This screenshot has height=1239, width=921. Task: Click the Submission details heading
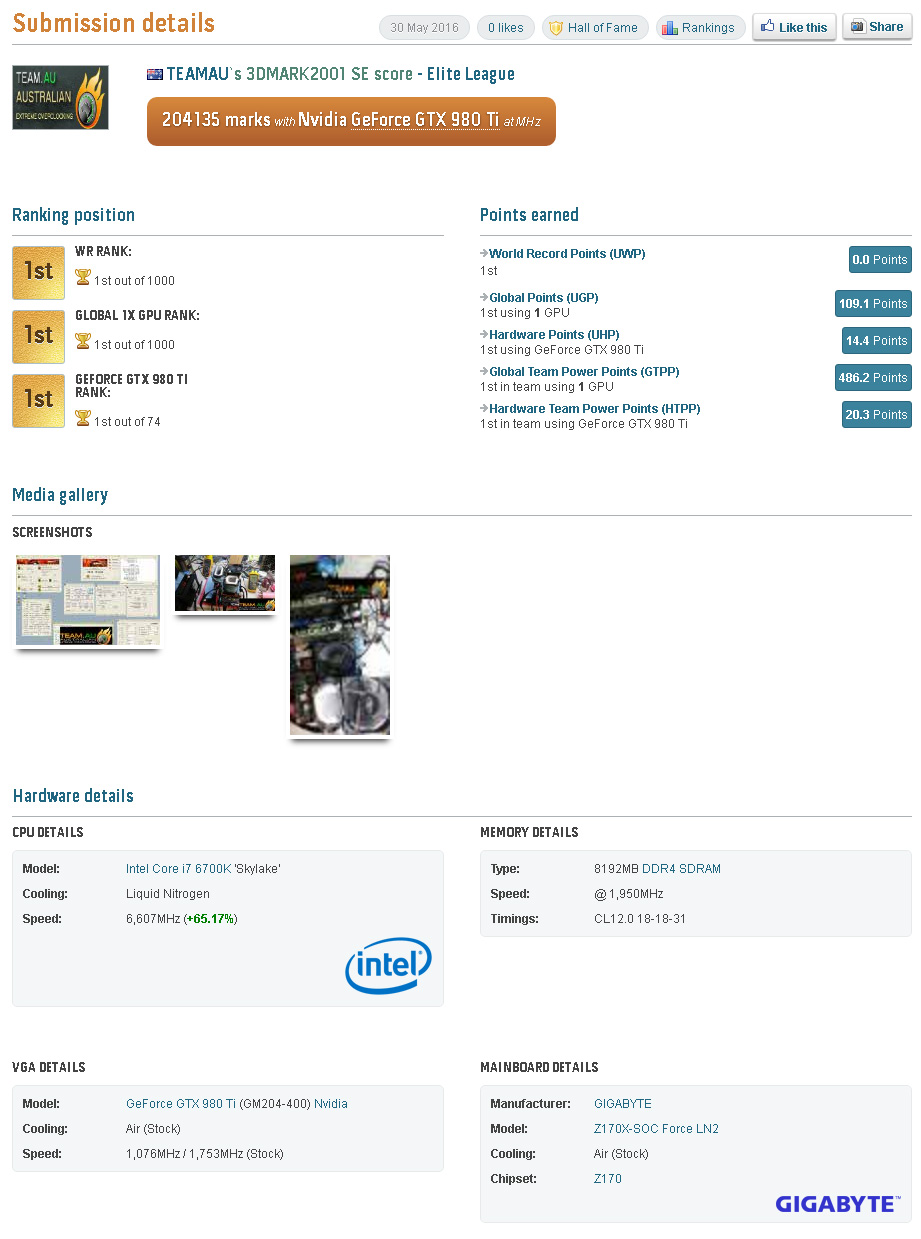tap(114, 23)
